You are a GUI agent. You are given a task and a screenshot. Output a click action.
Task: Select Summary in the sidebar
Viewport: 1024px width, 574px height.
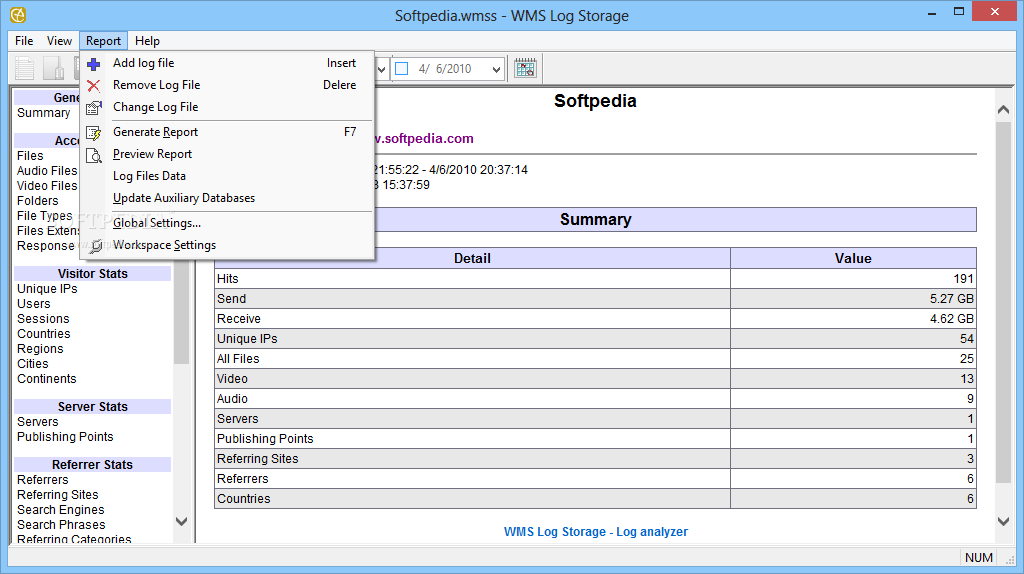pyautogui.click(x=43, y=112)
